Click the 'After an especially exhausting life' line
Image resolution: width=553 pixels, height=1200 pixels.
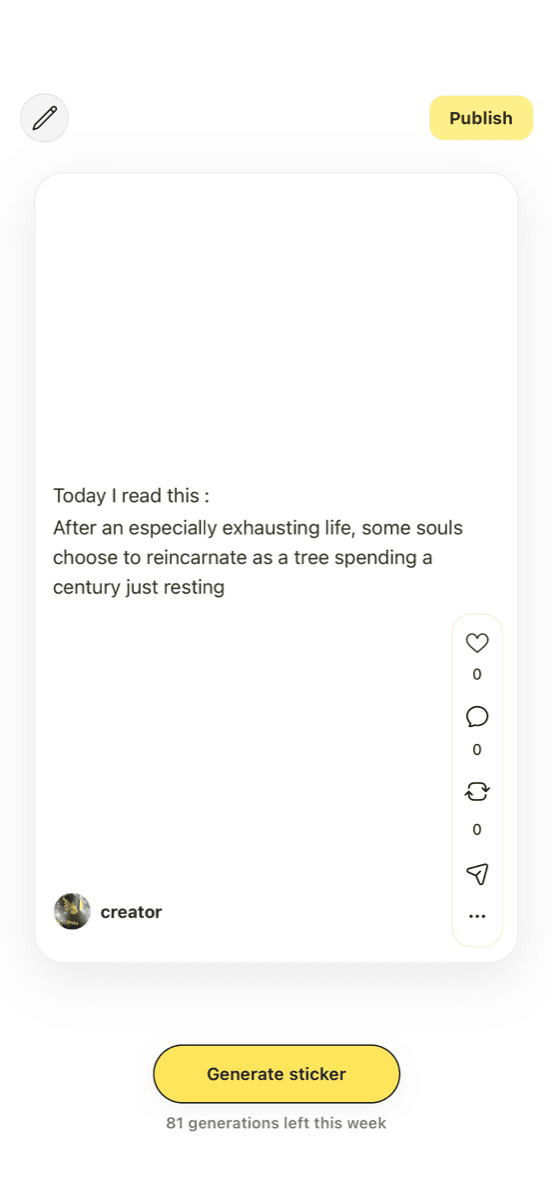pos(258,527)
